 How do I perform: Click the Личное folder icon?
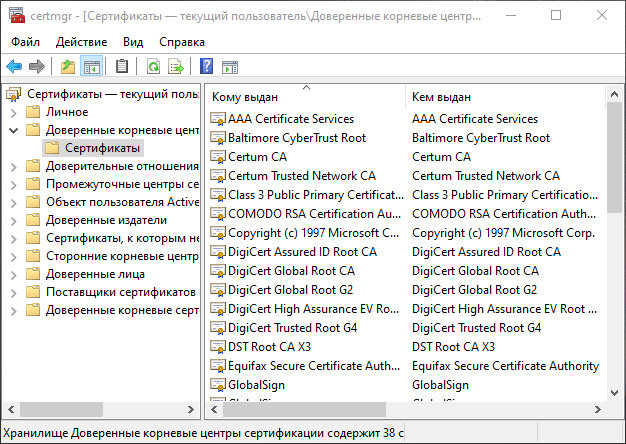[x=33, y=112]
